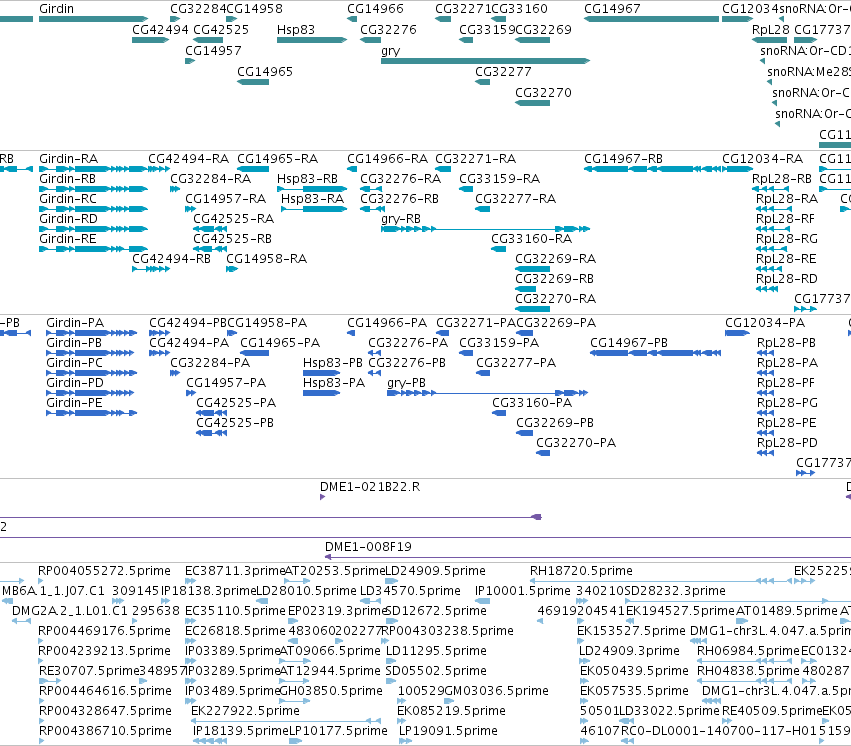The image size is (851, 746).
Task: Select the long gry gene bar
Action: point(485,61)
